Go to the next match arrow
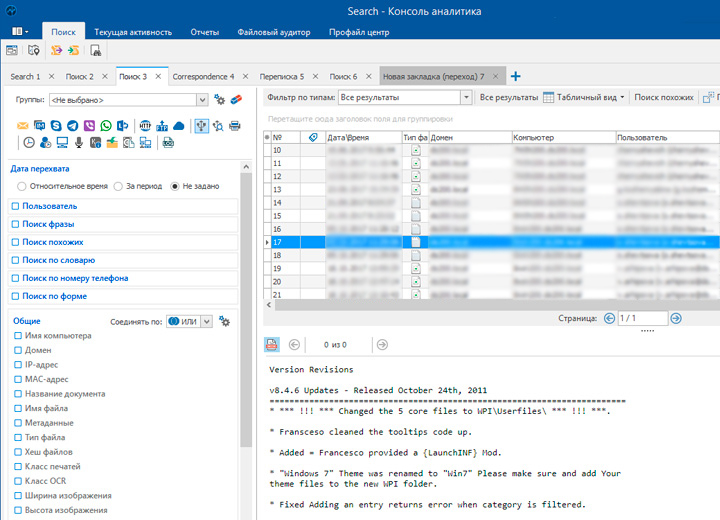The image size is (720, 520). click(382, 345)
